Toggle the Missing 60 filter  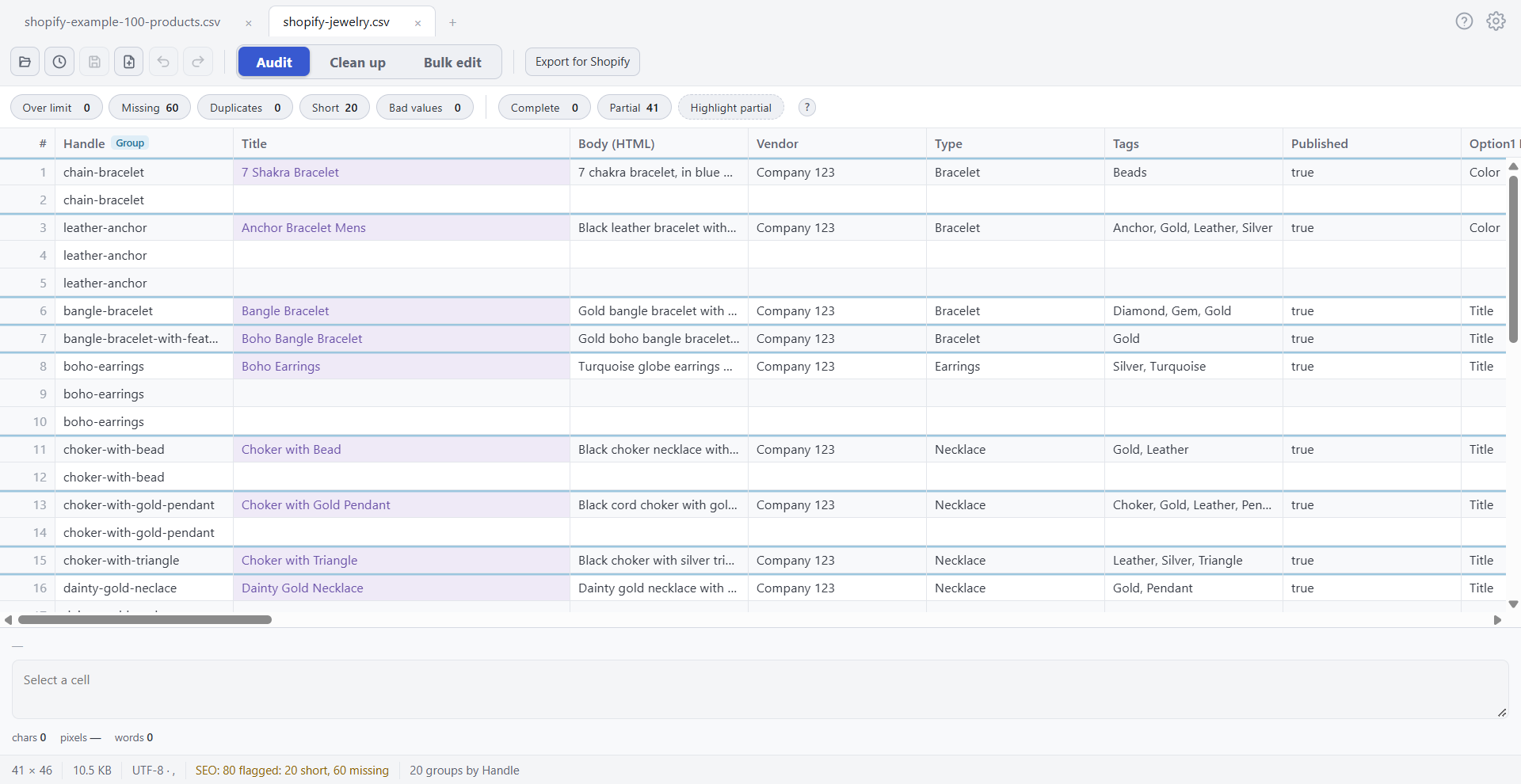coord(150,108)
